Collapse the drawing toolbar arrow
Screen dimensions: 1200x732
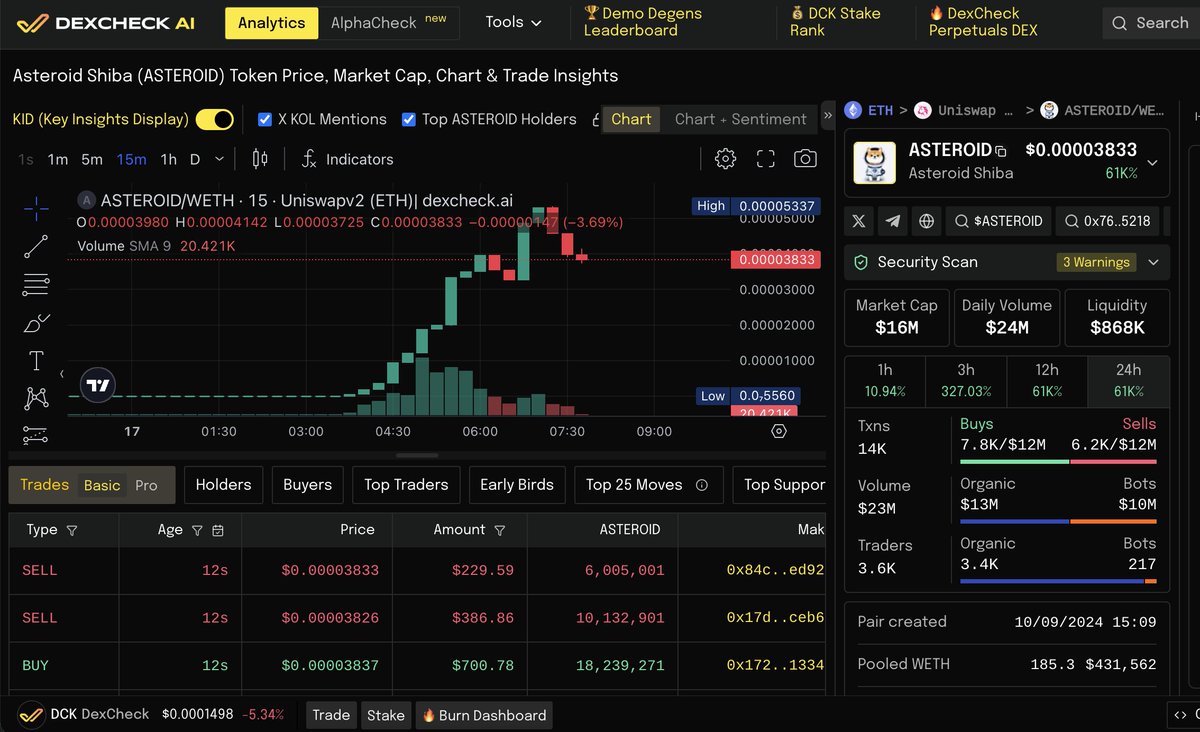point(61,375)
